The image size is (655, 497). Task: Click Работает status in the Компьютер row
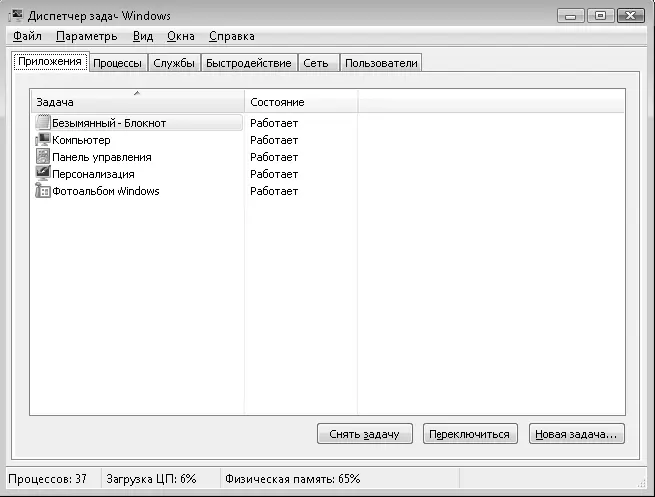[274, 140]
